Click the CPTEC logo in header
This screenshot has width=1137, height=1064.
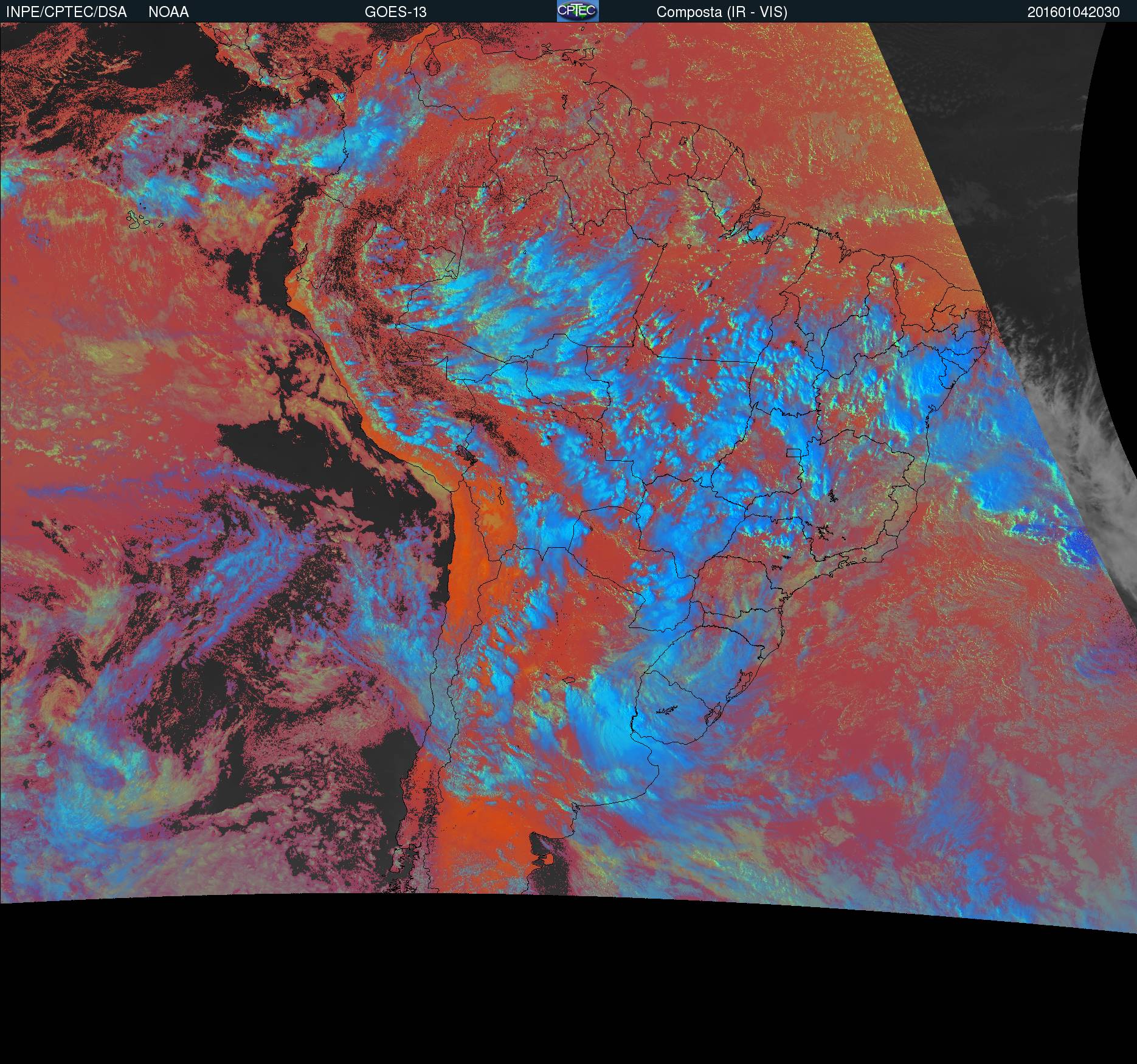578,11
